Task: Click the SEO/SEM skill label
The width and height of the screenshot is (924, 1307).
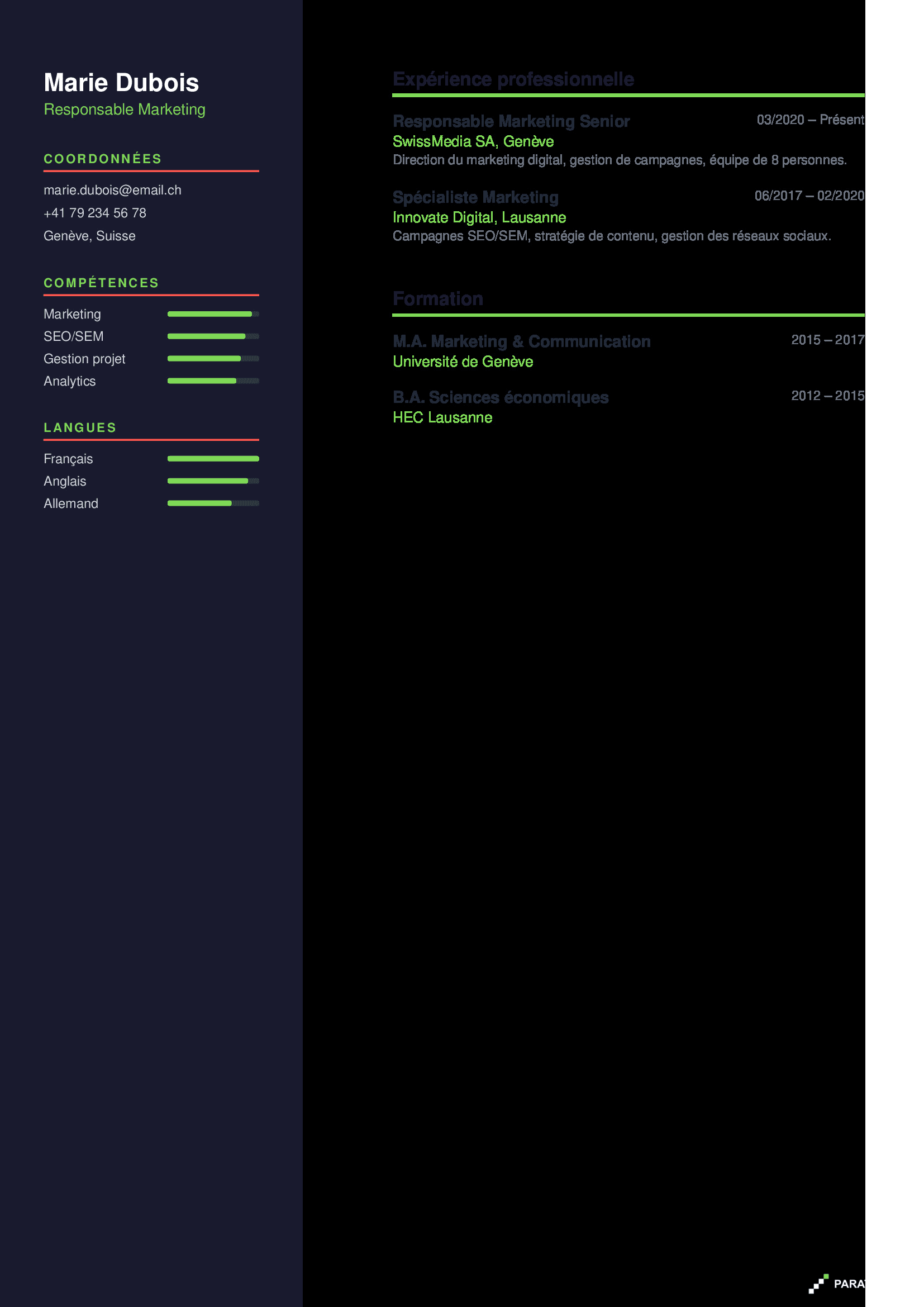Action: coord(74,336)
